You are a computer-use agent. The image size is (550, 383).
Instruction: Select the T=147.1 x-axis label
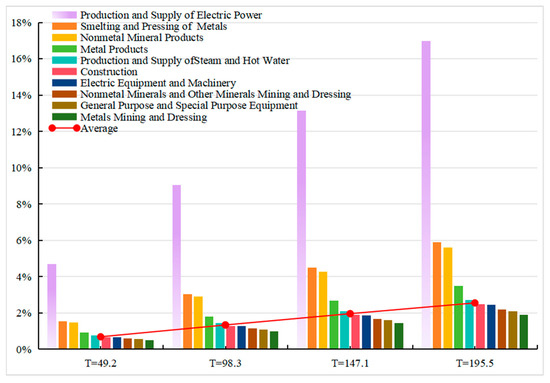(x=350, y=363)
